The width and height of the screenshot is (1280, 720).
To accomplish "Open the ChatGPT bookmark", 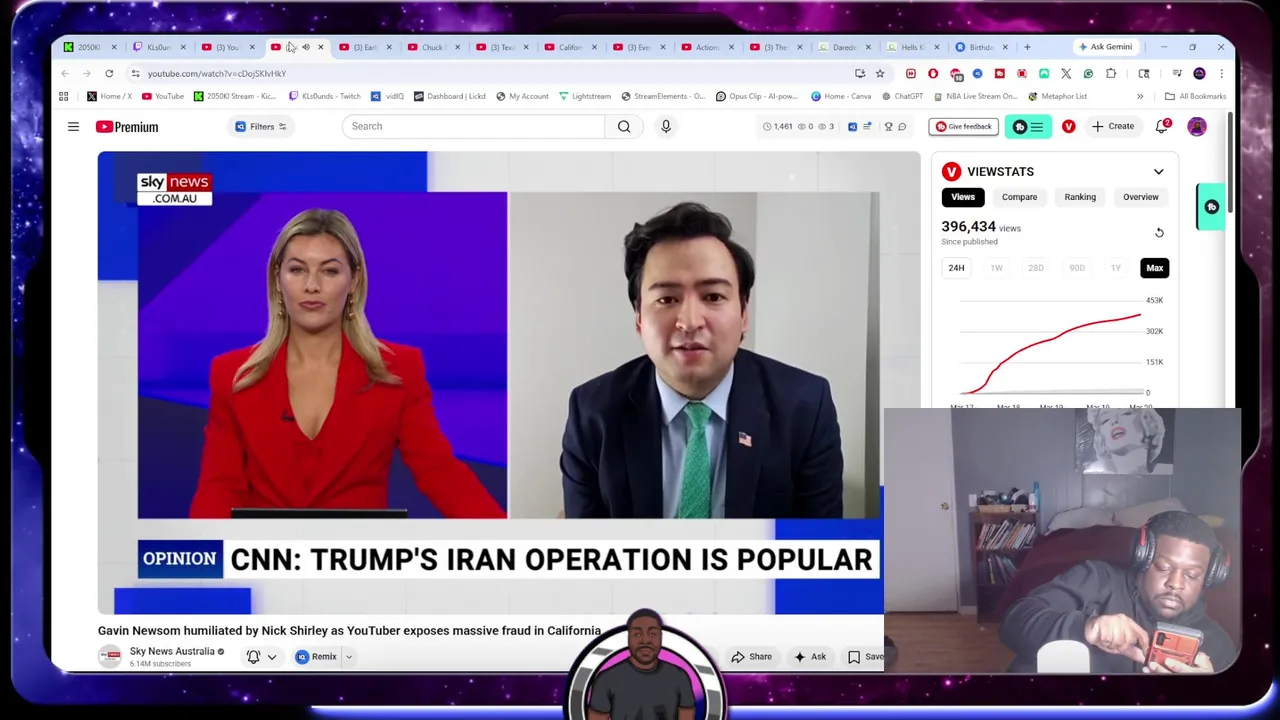I will pos(902,96).
